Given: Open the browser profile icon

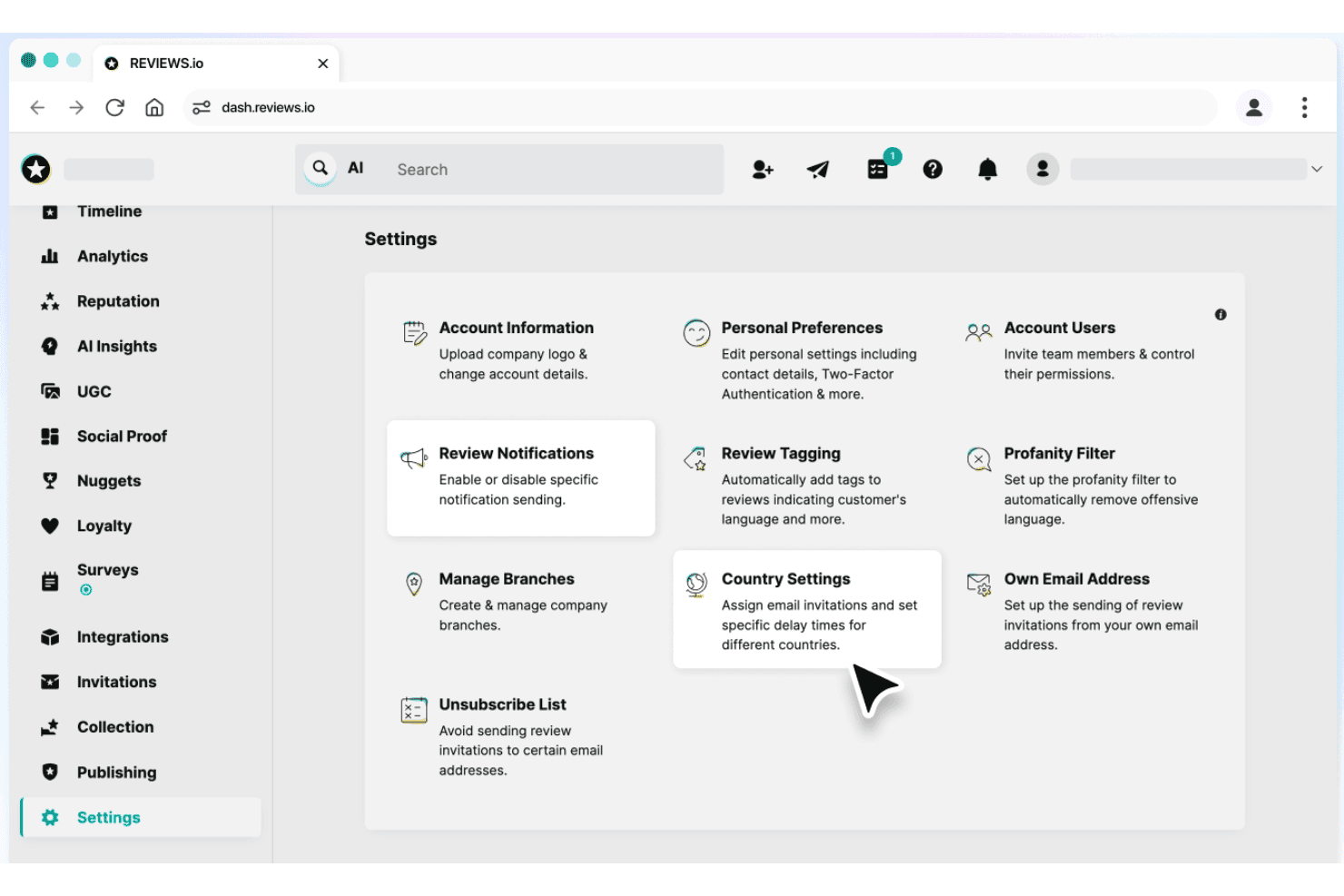Looking at the screenshot, I should click(1254, 107).
